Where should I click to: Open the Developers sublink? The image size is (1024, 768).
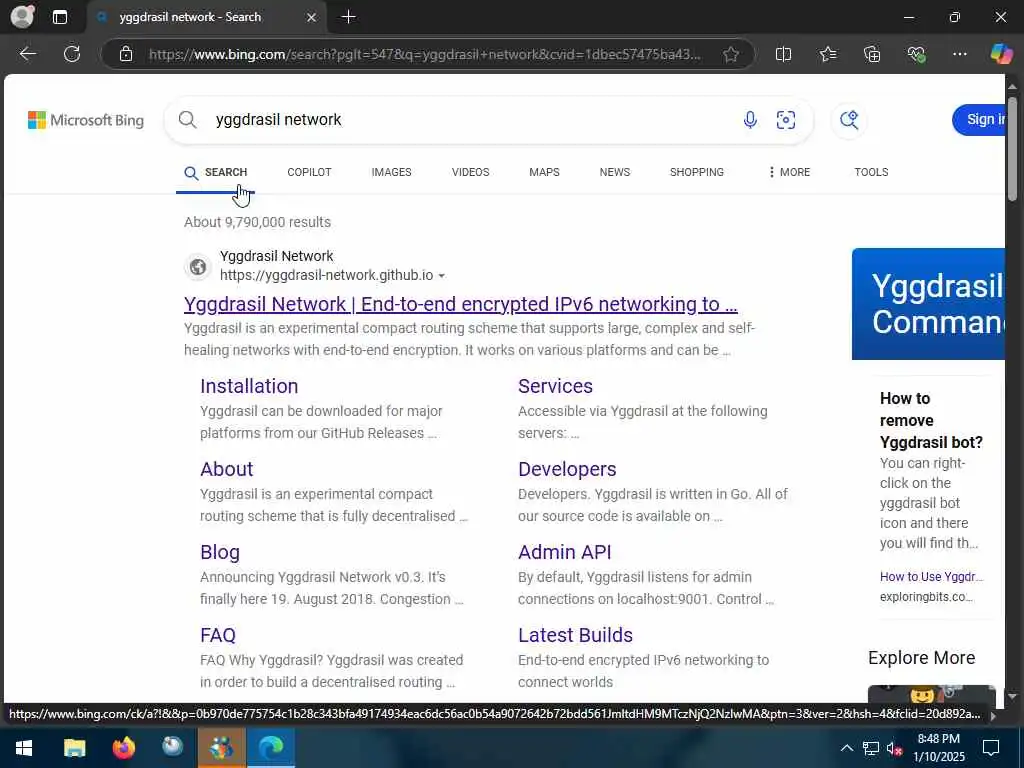point(567,469)
